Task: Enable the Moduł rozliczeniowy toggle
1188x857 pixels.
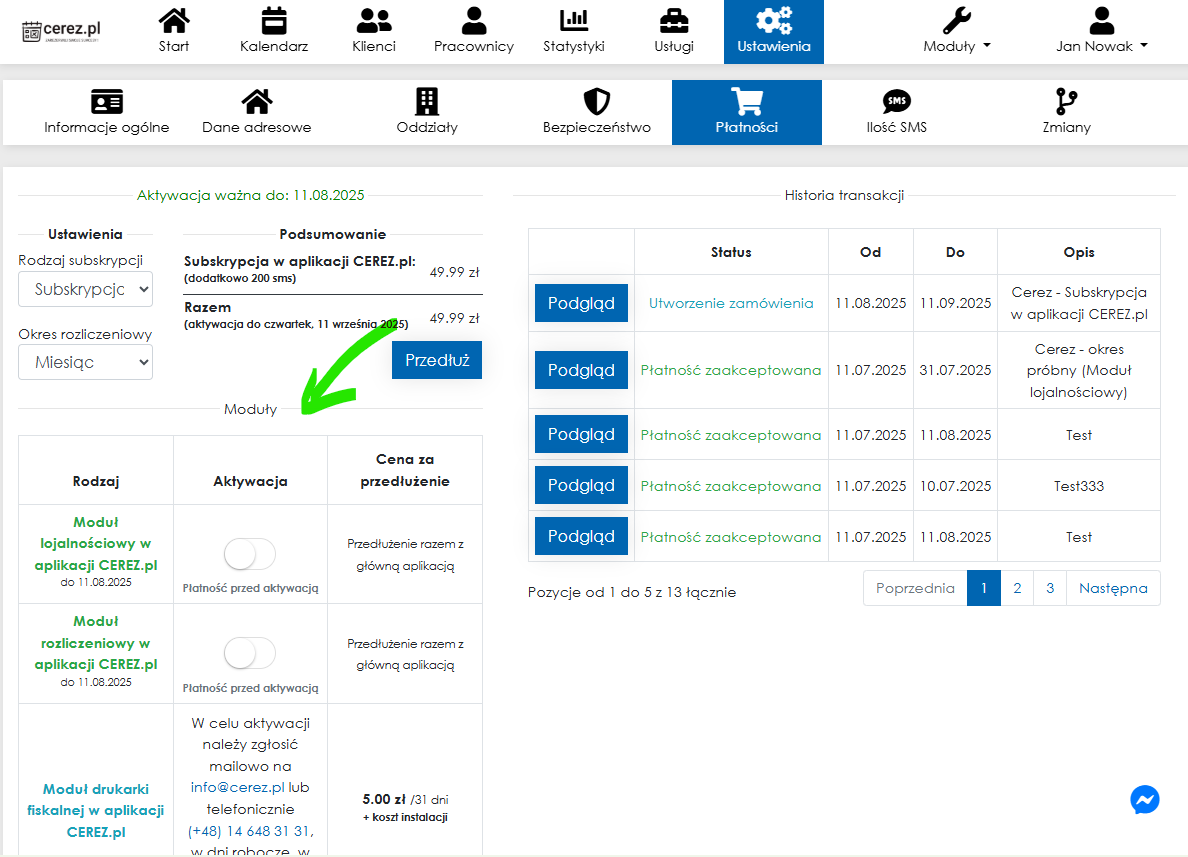Action: pos(249,654)
